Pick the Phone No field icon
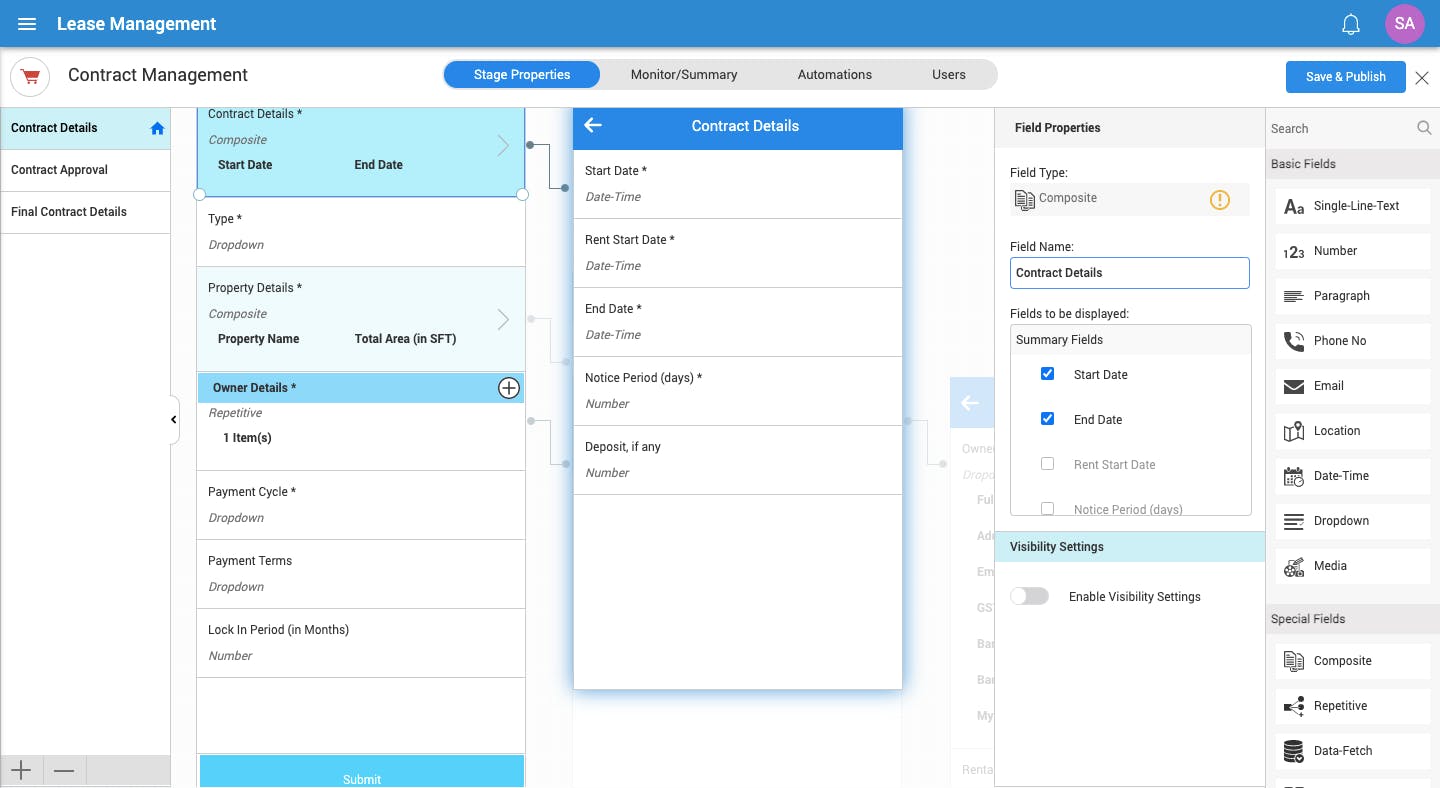This screenshot has width=1440, height=788. pos(1294,342)
